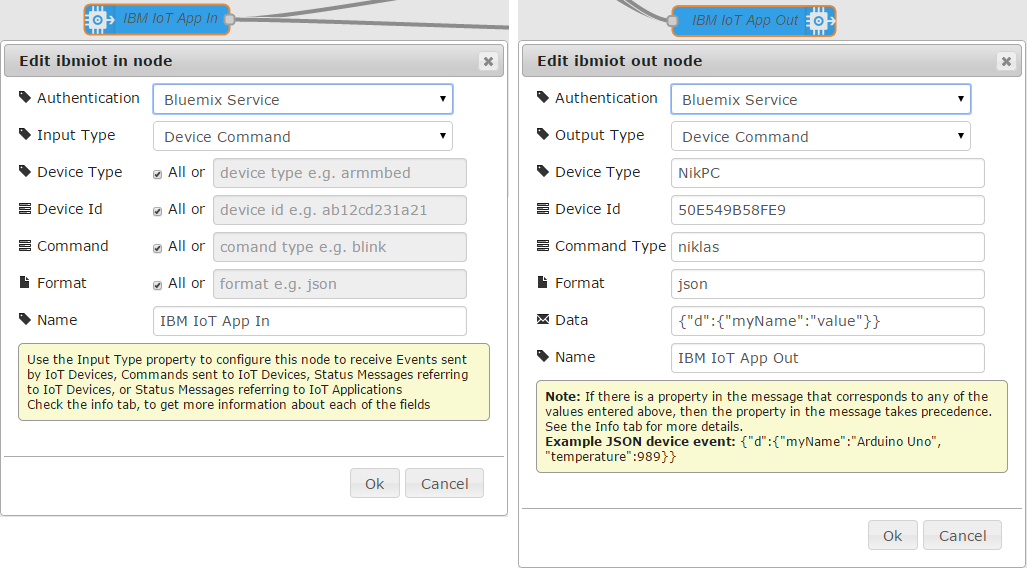Click tag icon beside Output Type label
This screenshot has height=570, width=1029.
tap(543, 134)
